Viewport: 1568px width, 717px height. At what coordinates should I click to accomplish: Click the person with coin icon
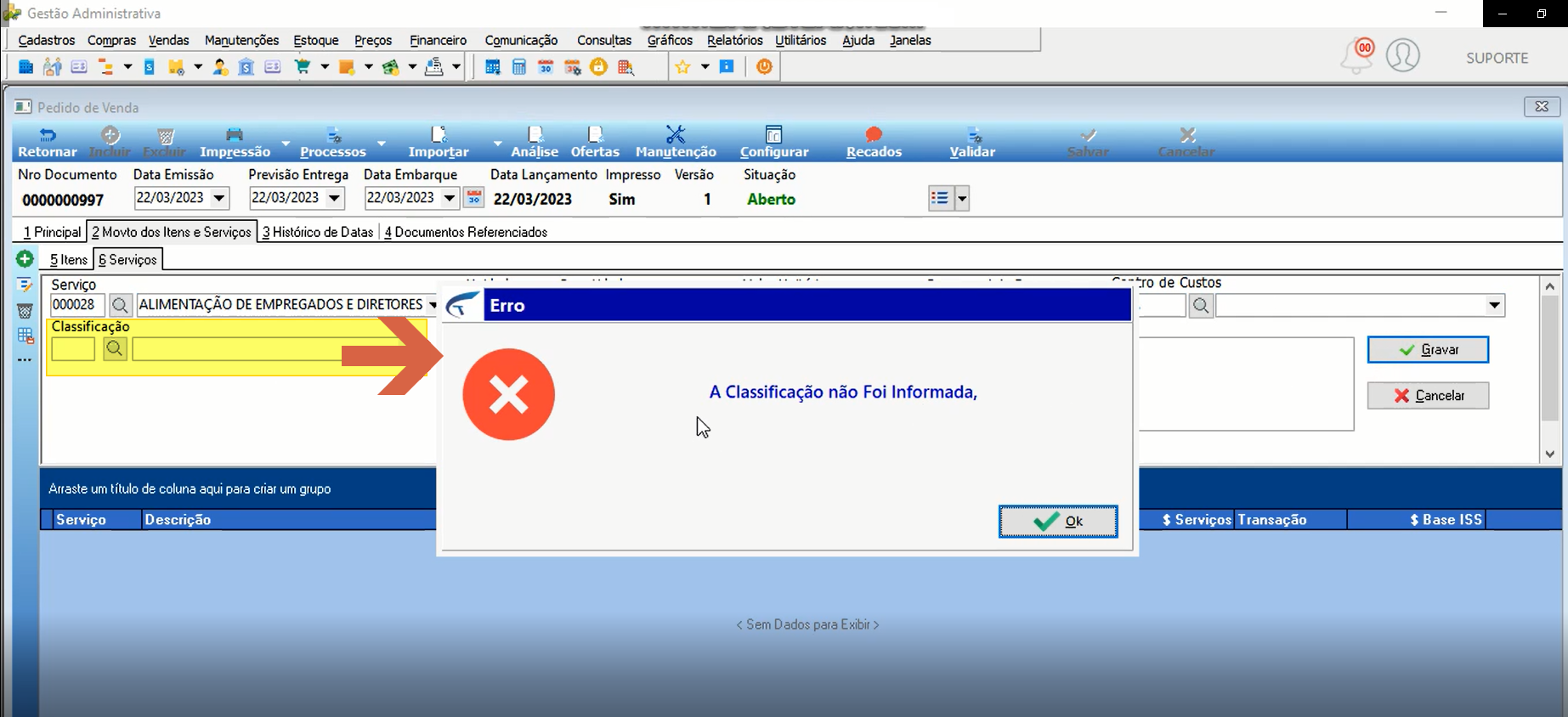[x=220, y=66]
